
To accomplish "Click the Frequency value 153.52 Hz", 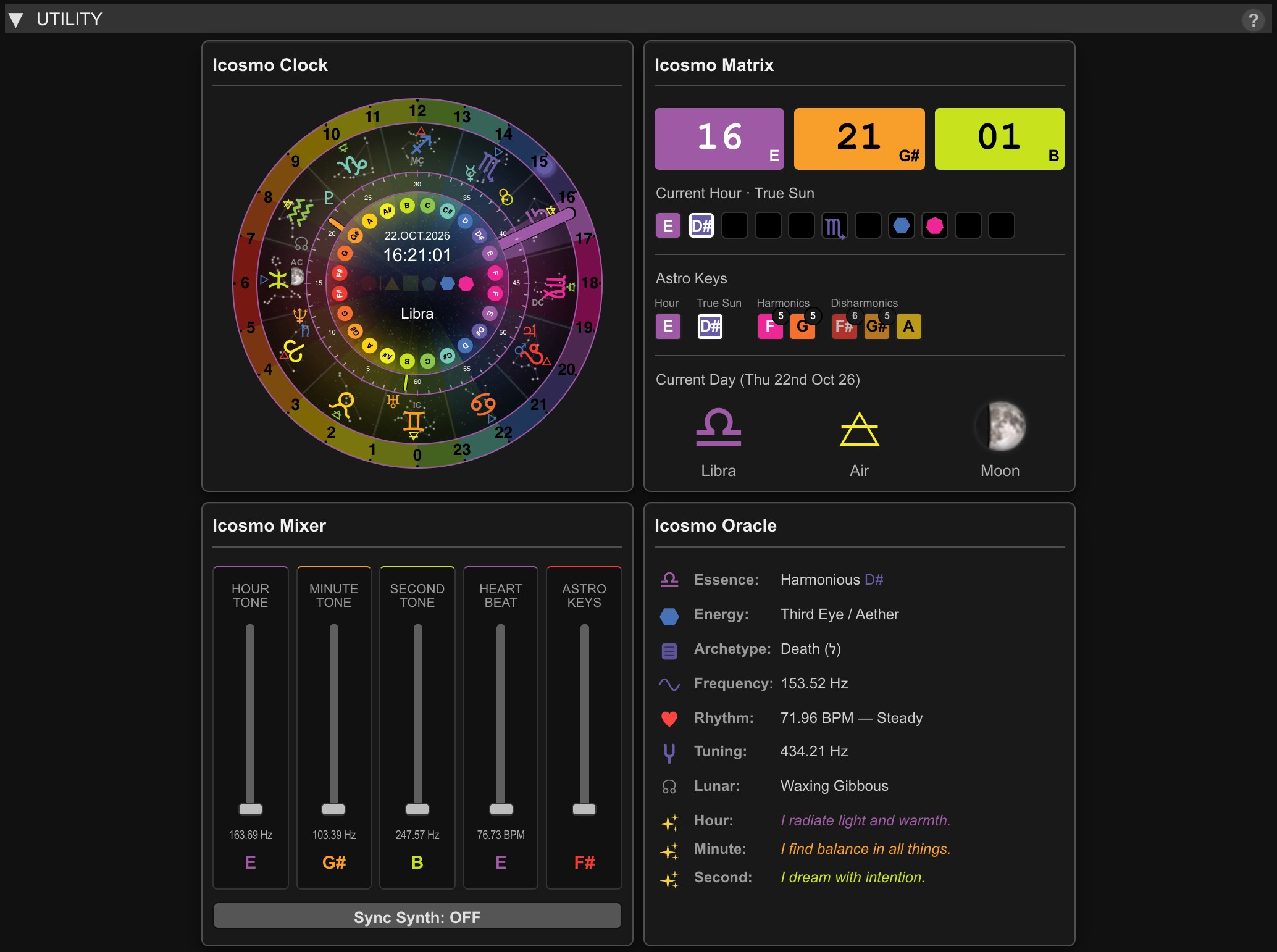I will pos(814,683).
